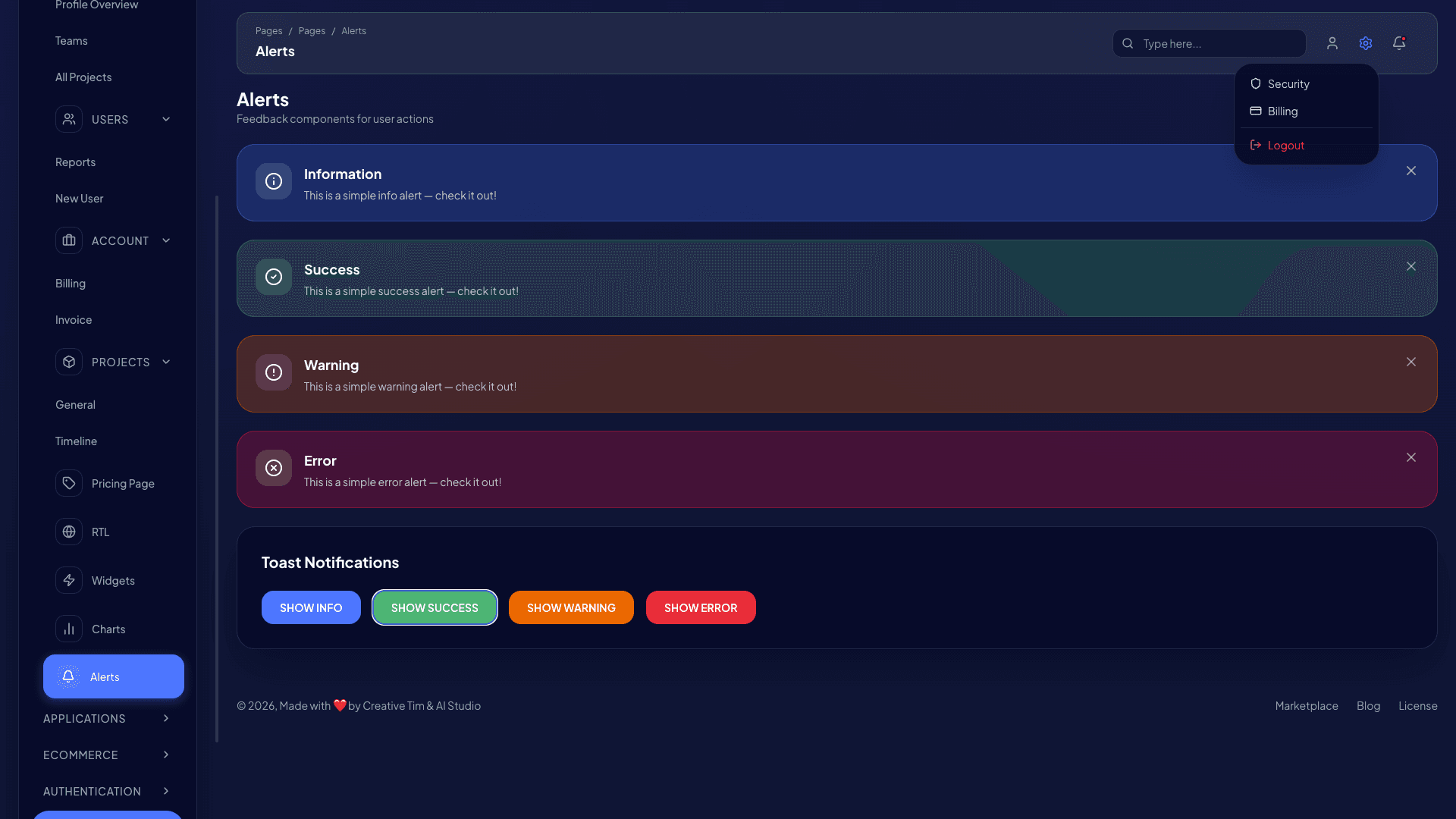Click the Account briefcase icon
1456x819 pixels.
click(x=69, y=240)
